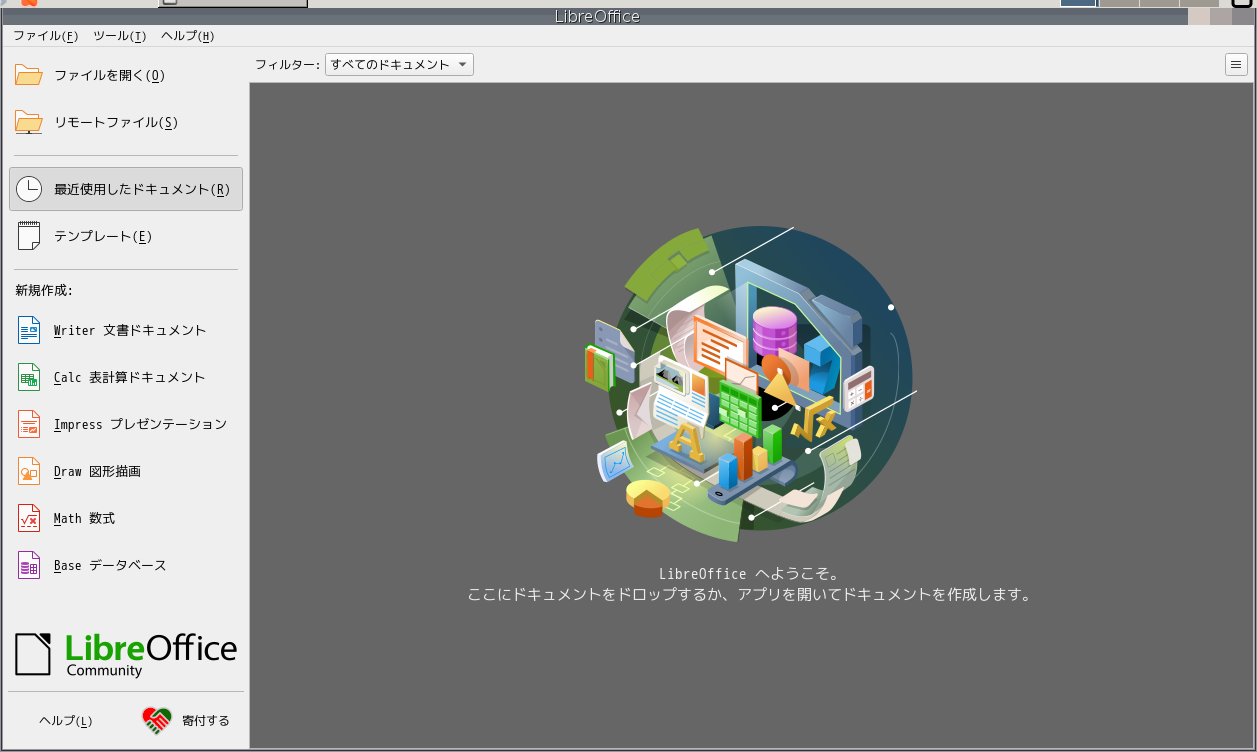The image size is (1257, 752).
Task: Open the view options hamburger menu
Action: click(x=1236, y=64)
